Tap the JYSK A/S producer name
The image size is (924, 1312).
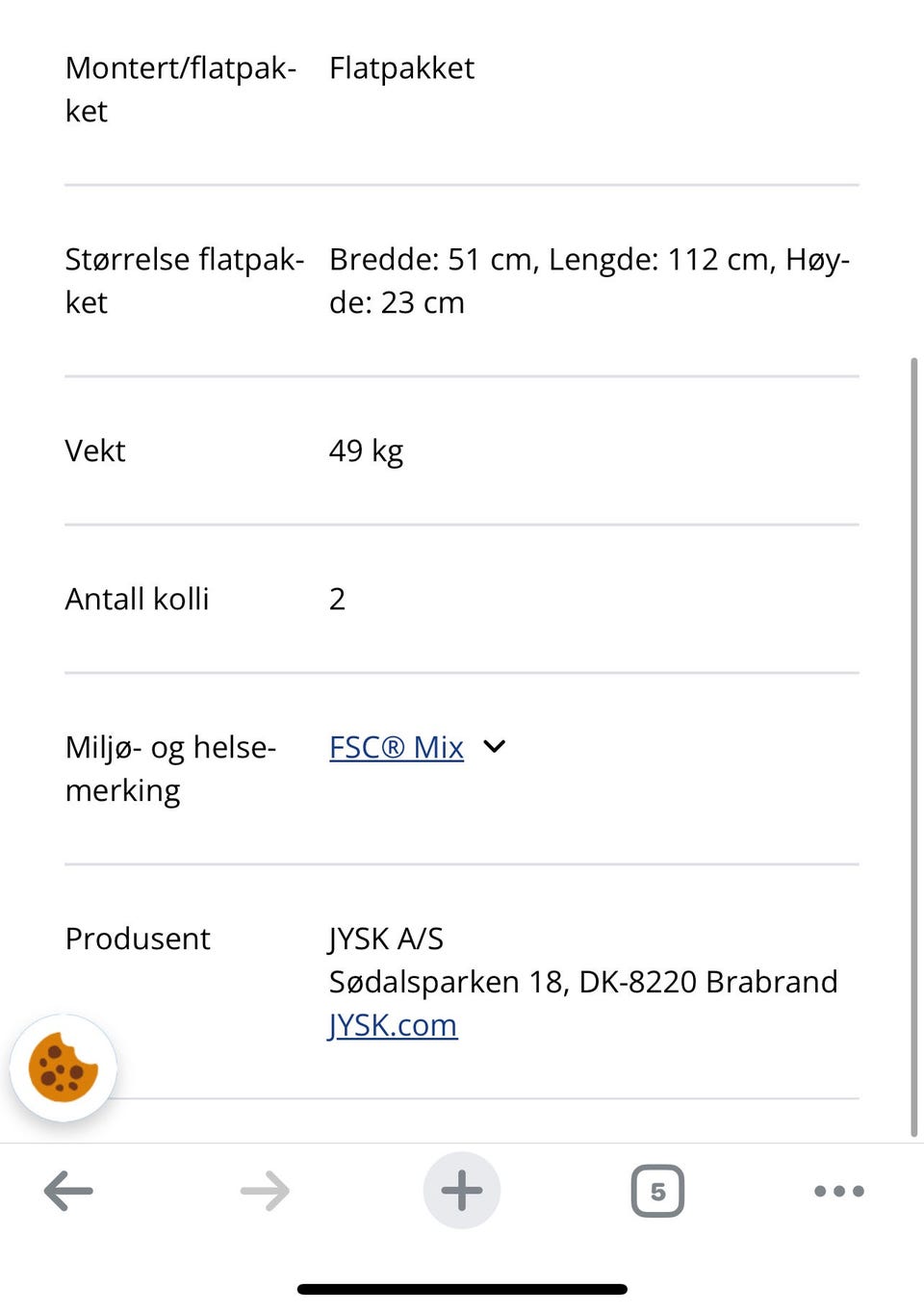pyautogui.click(x=386, y=939)
